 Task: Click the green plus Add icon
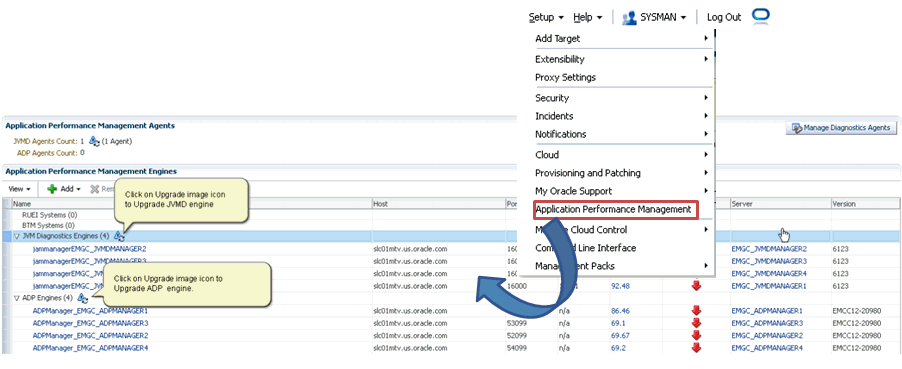tap(52, 189)
